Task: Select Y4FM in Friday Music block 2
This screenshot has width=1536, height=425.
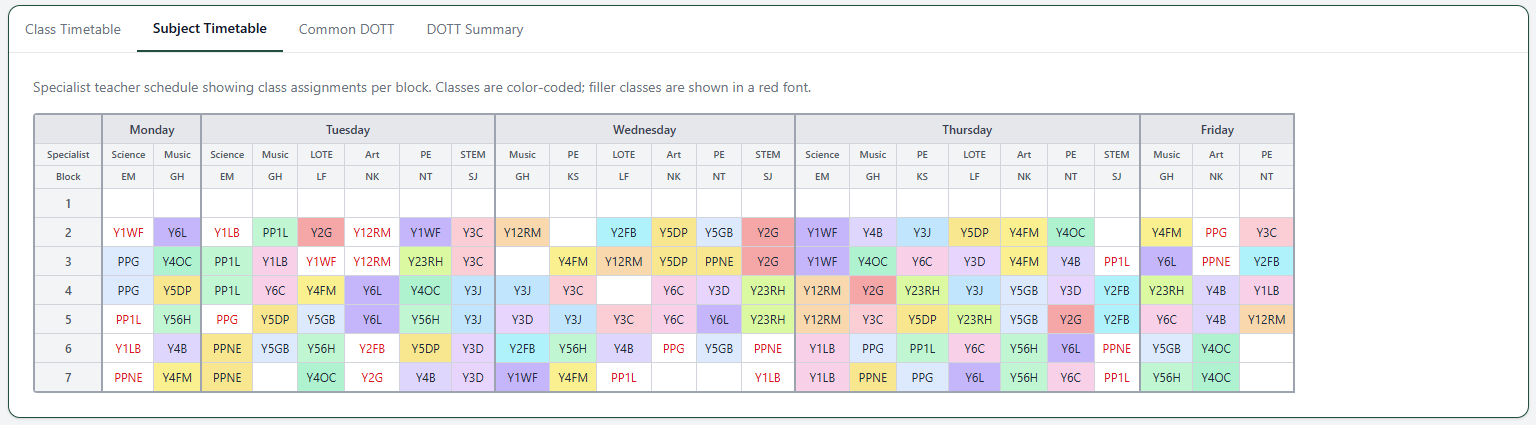Action: (x=1166, y=233)
